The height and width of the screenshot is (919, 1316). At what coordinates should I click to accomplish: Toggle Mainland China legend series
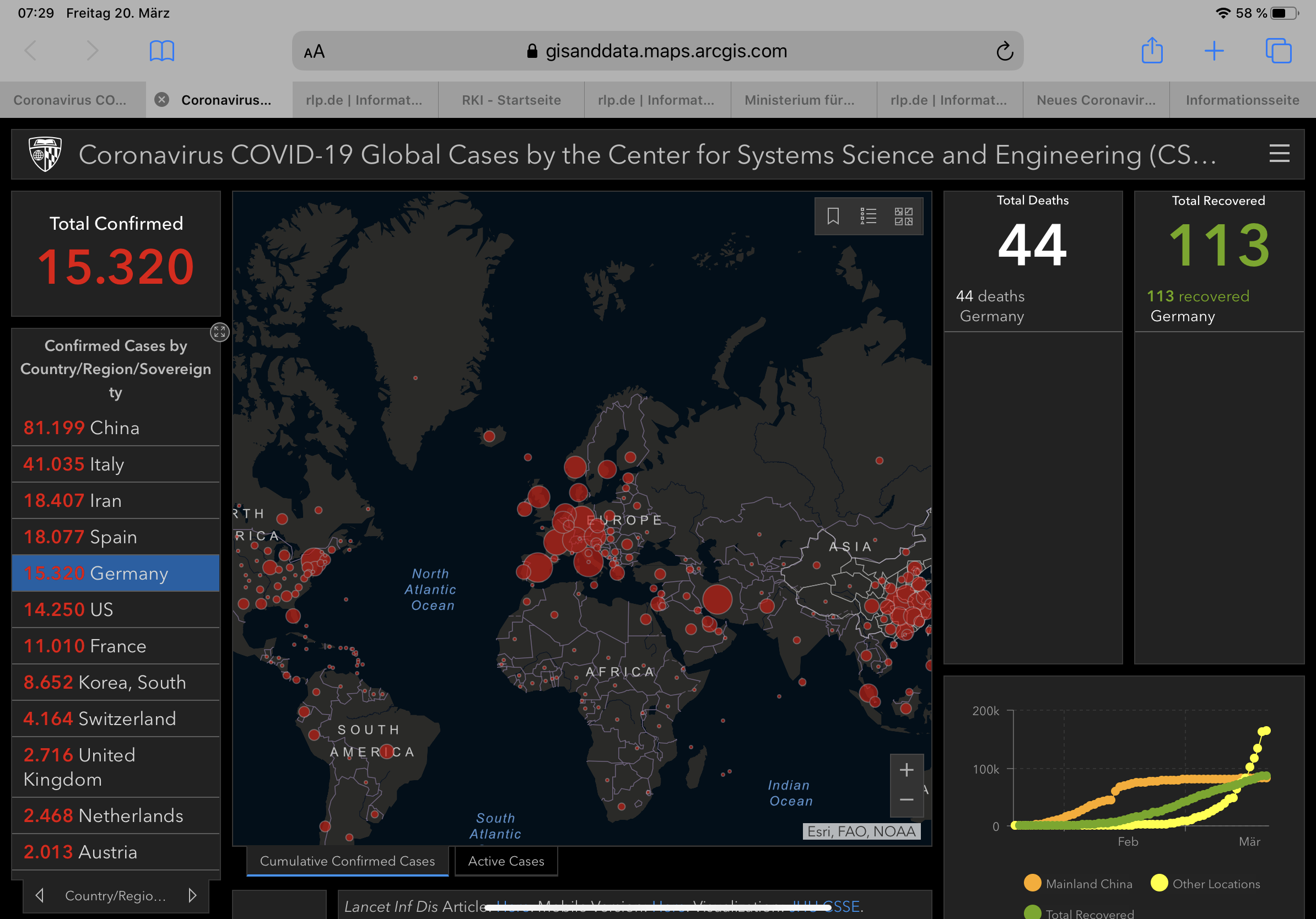pos(1077,883)
